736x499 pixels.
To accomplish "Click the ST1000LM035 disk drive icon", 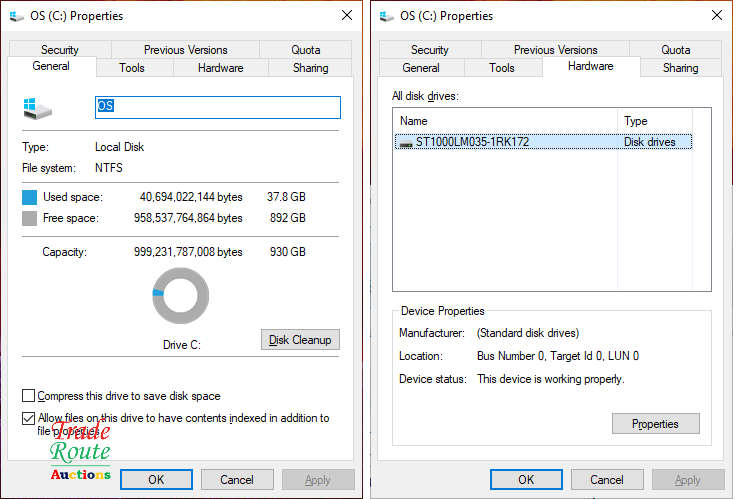I will 405,143.
